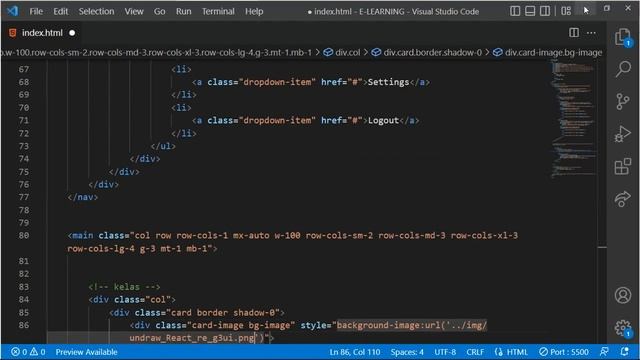Open the Go menu
This screenshot has width=640, height=360.
click(x=159, y=11)
